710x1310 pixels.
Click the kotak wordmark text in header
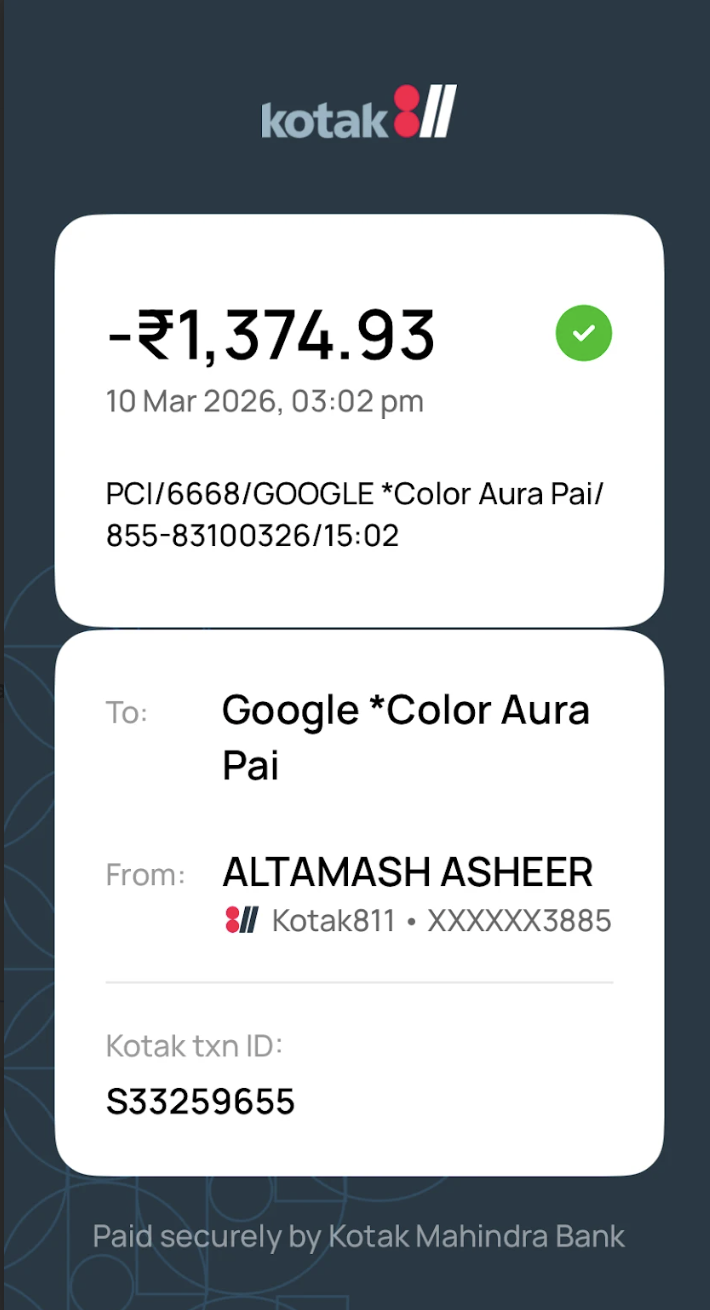[325, 119]
